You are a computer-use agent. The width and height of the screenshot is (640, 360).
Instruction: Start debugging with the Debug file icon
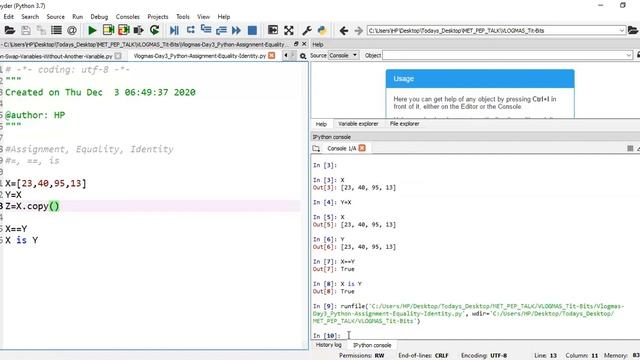click(x=174, y=30)
